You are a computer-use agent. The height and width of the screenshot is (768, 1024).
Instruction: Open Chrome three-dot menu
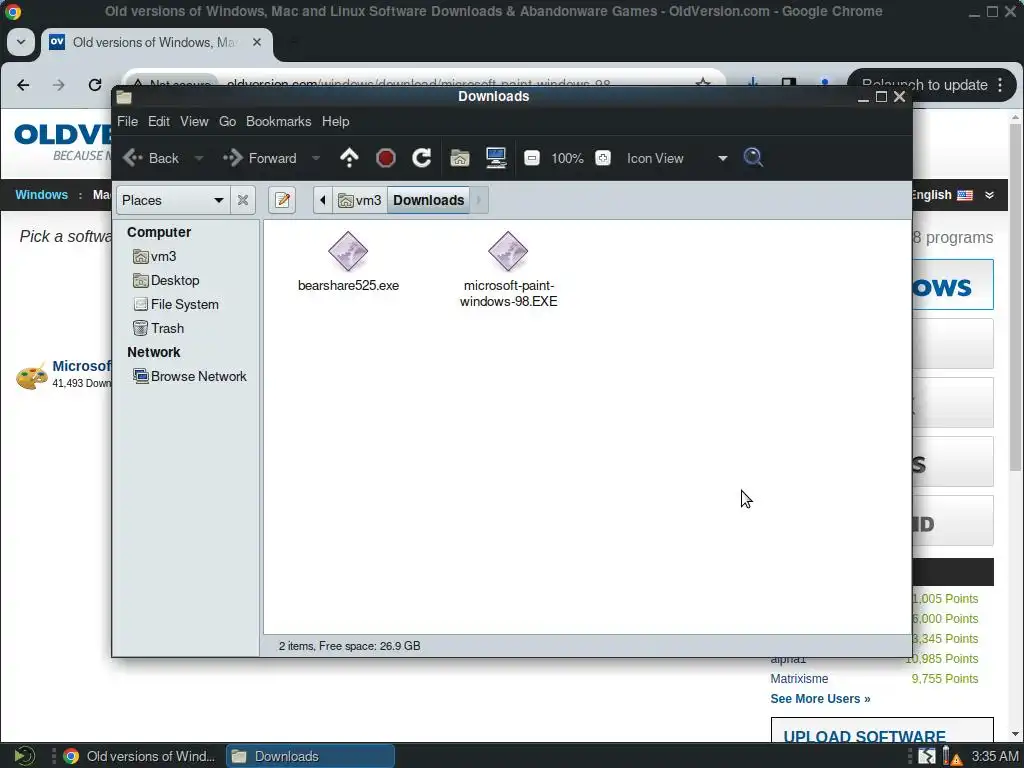(1000, 85)
